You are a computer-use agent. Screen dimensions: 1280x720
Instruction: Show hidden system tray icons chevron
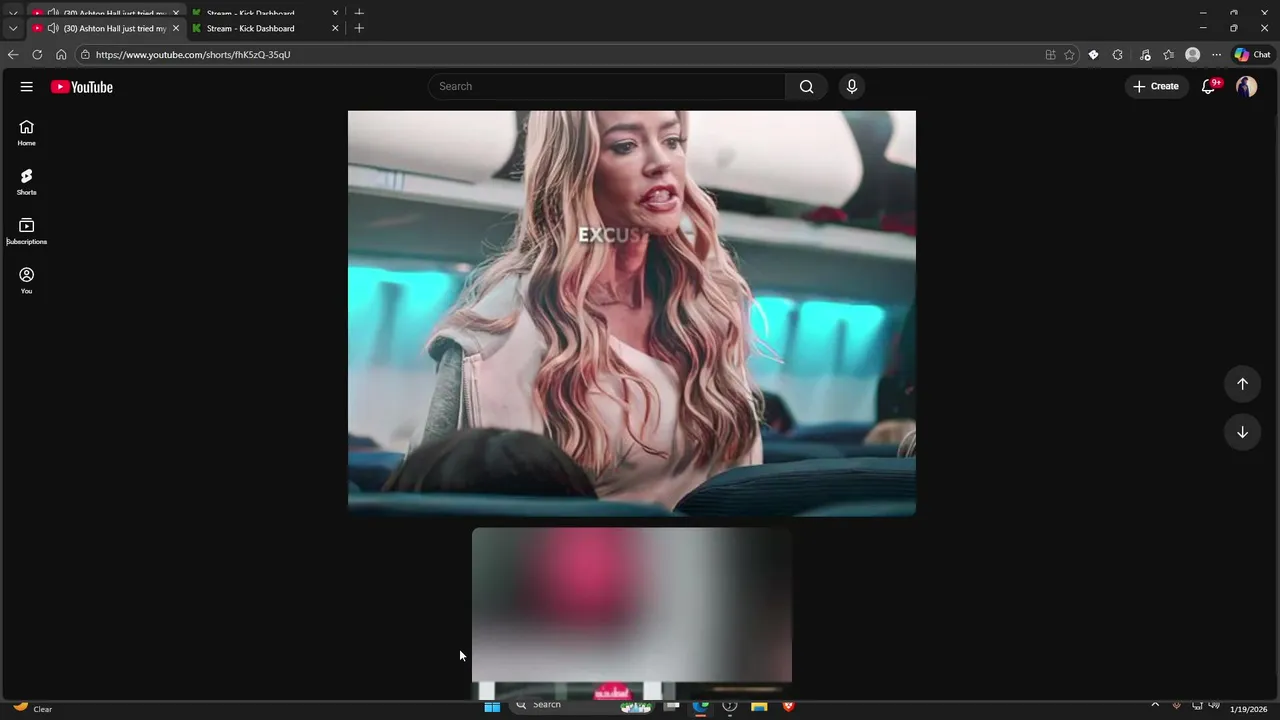pyautogui.click(x=1155, y=705)
